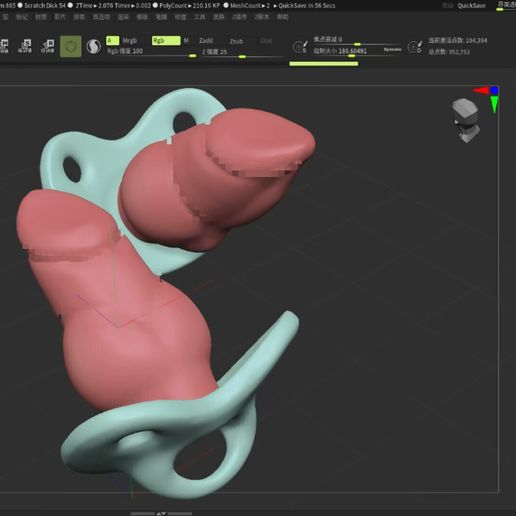Enable Zadd sculpting mode
The height and width of the screenshot is (516, 516).
click(206, 41)
